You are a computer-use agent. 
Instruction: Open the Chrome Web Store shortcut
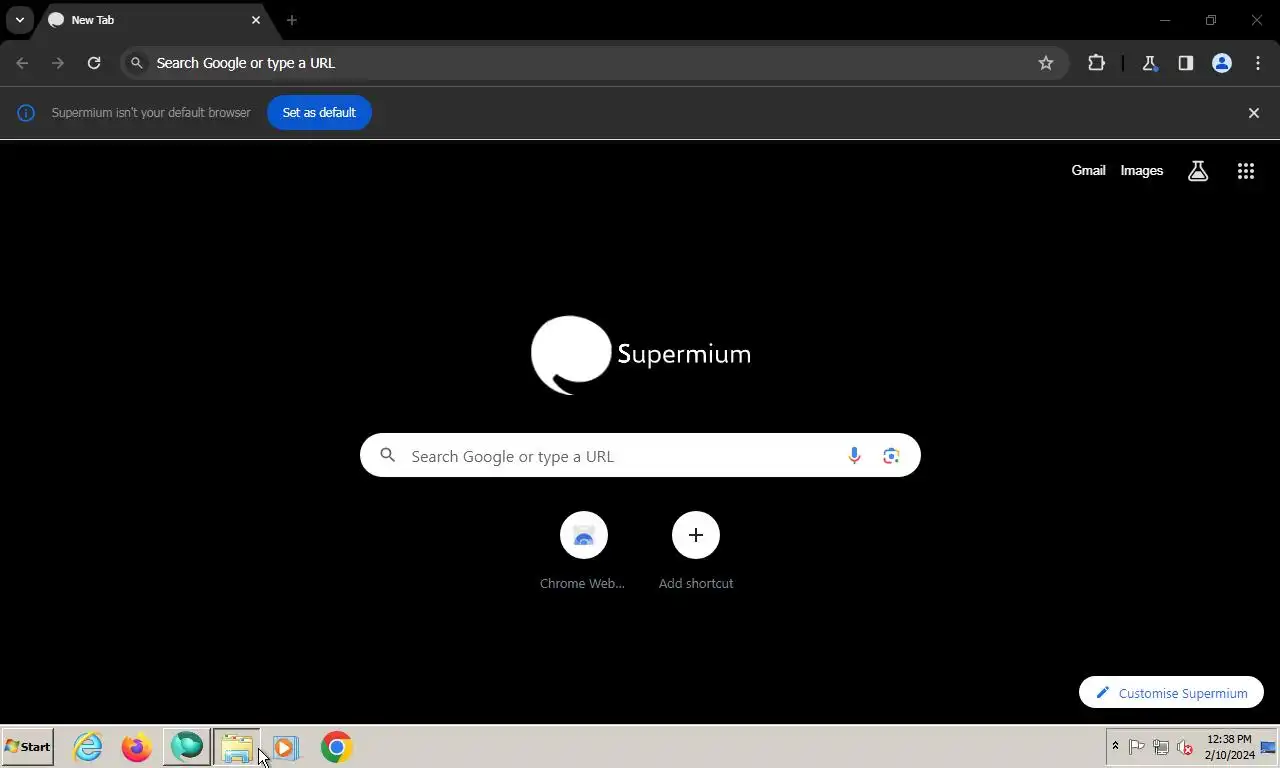(583, 551)
